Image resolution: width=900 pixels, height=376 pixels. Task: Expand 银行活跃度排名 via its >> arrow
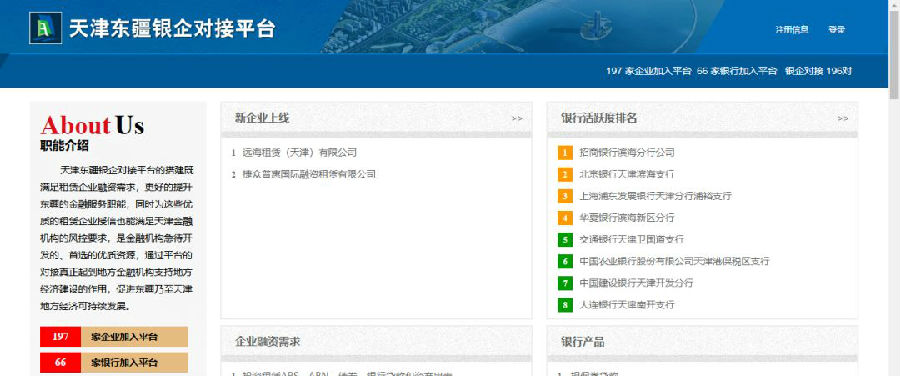pos(843,118)
